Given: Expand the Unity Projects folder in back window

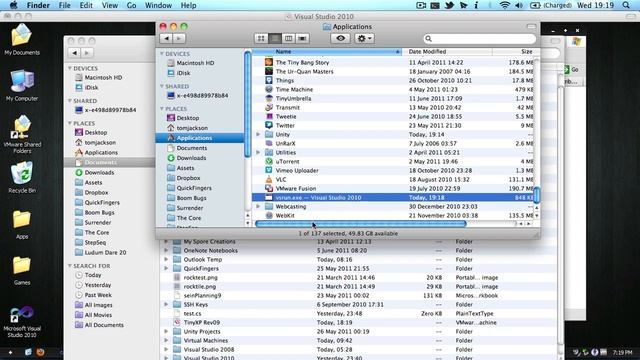Looking at the screenshot, I should point(166,331).
